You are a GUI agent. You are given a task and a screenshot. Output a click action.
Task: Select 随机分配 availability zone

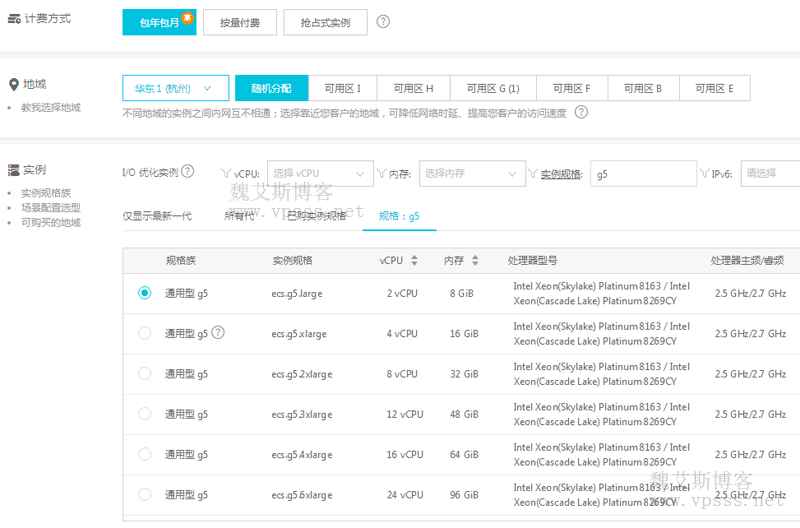click(x=271, y=88)
